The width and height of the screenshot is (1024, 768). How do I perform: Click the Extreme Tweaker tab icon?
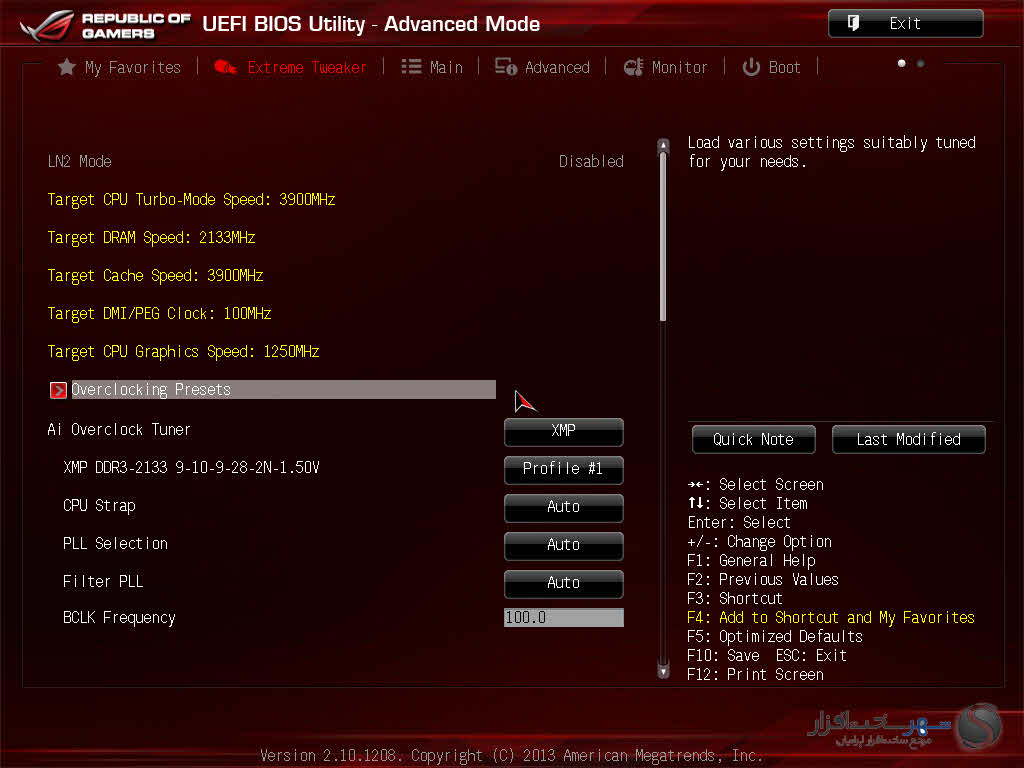(226, 67)
